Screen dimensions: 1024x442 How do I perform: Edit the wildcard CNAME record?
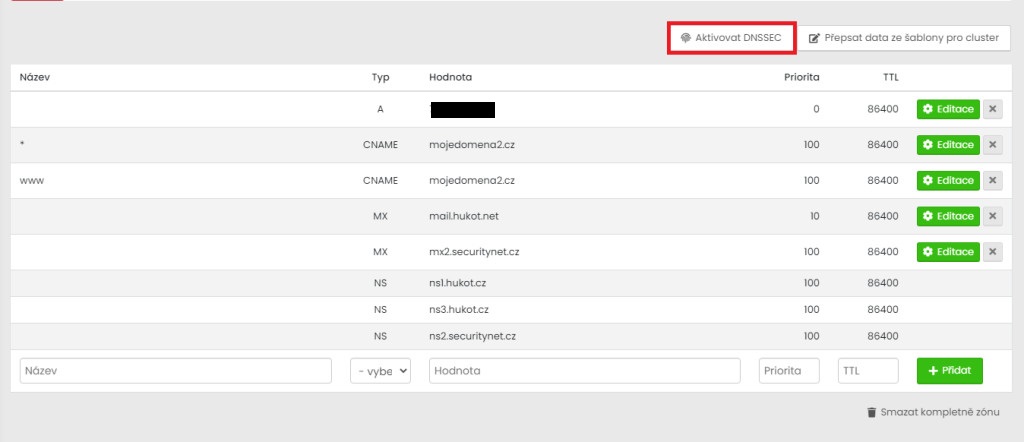point(948,145)
